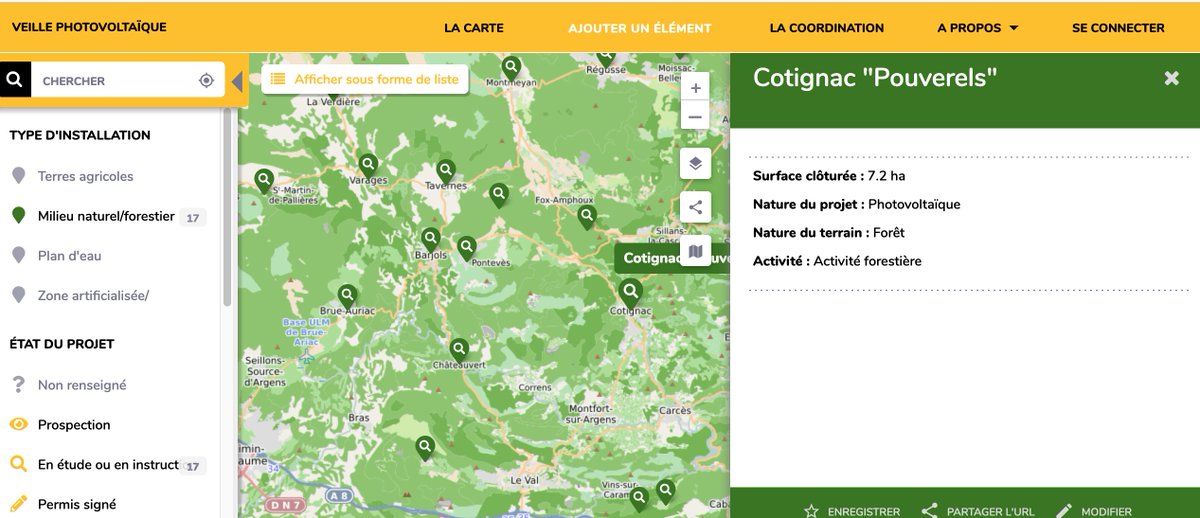
Task: Click the Chercher search input field
Action: point(112,80)
